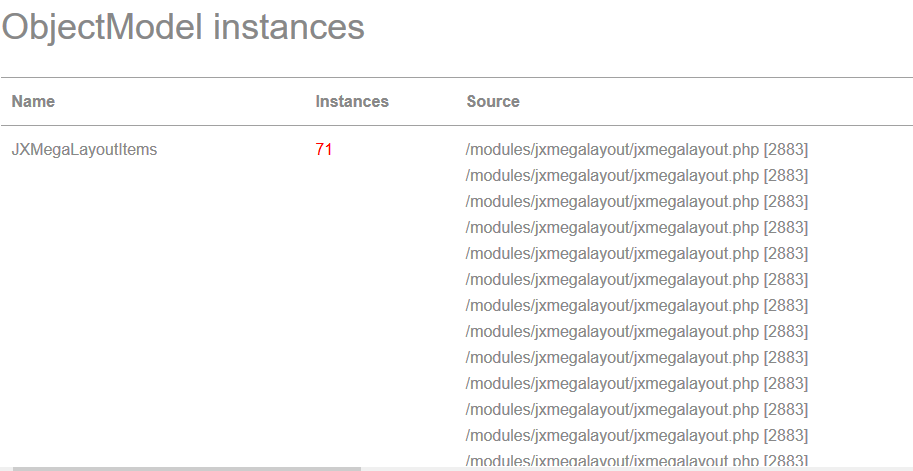Click the second jxmegalayout.php [2883] source line
913x471 pixels.
(x=637, y=175)
